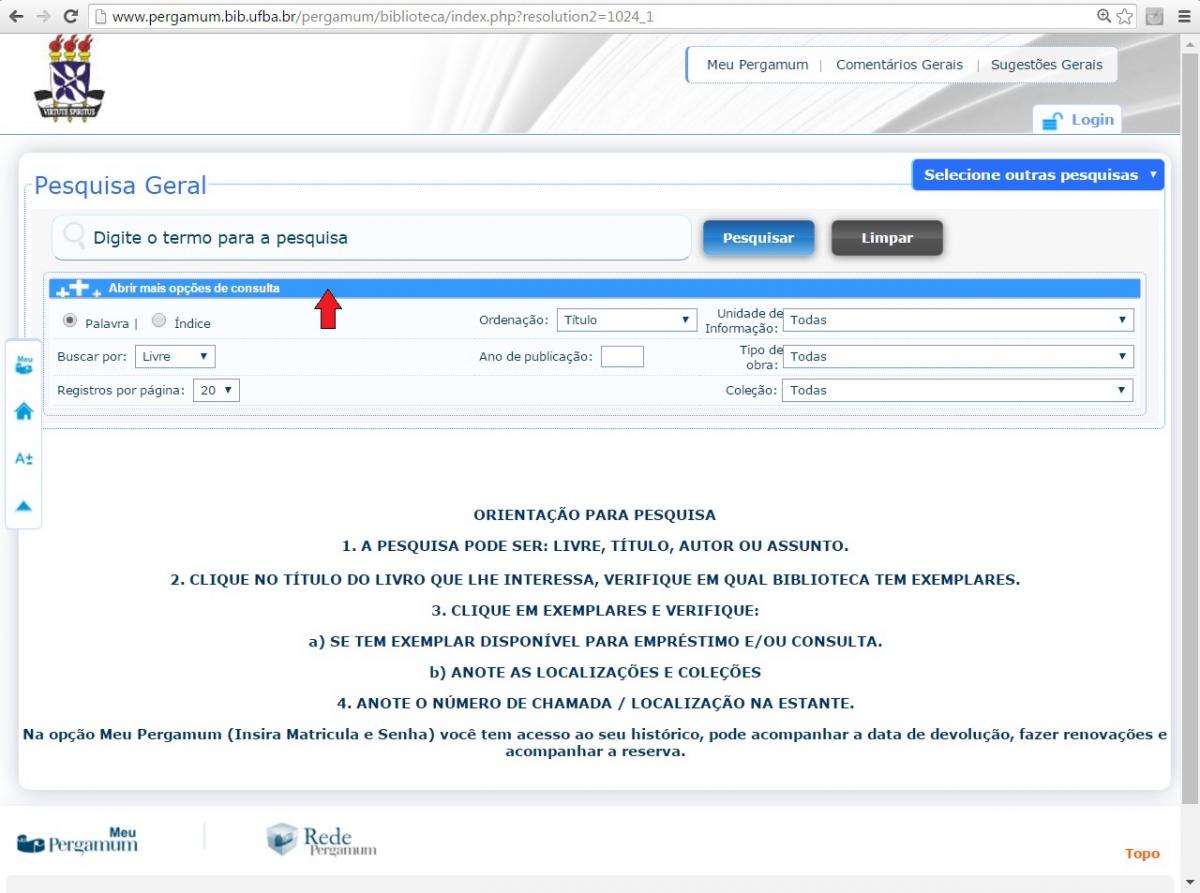Open the Tipo de obra dropdown
This screenshot has width=1200, height=893.
957,356
